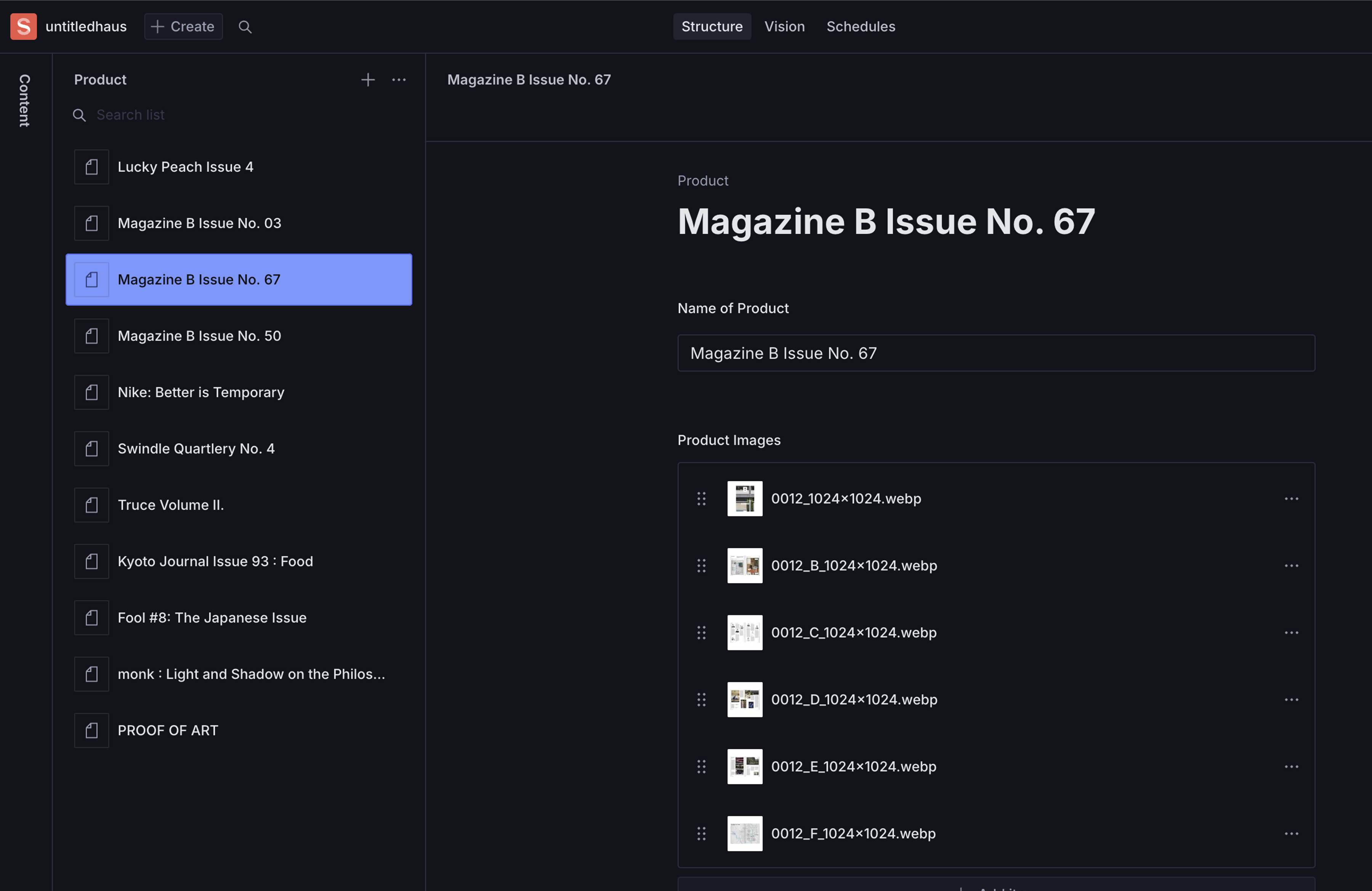Click the Structure tab in top nav

click(712, 26)
